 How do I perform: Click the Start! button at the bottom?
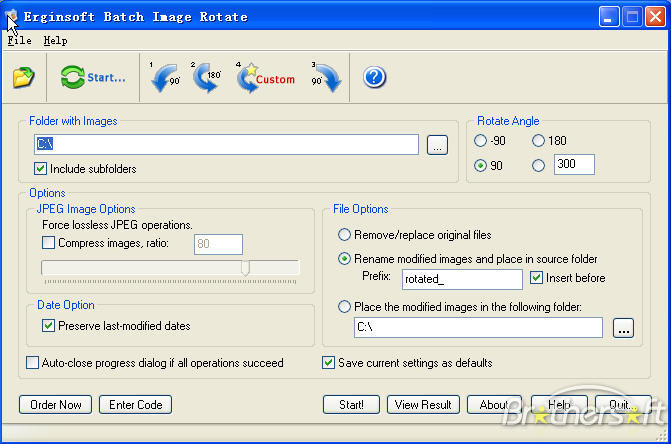coord(351,405)
